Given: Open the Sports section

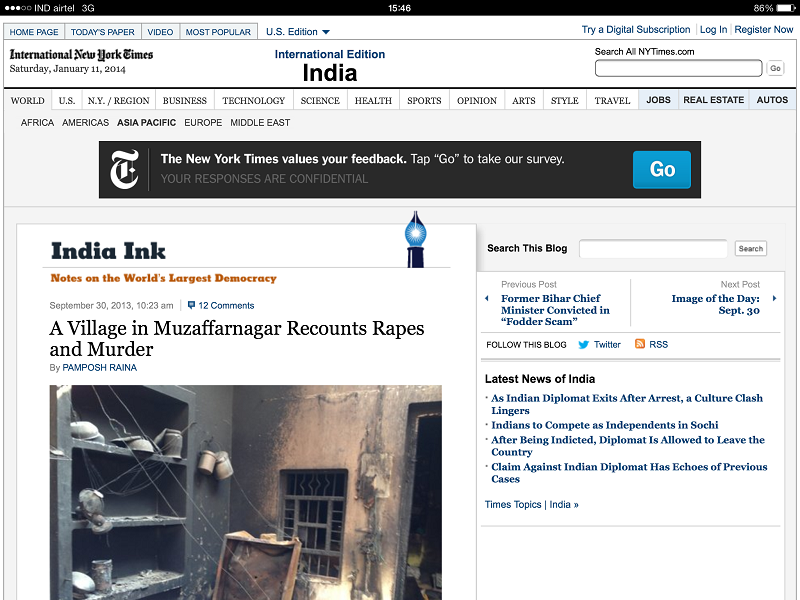Looking at the screenshot, I should click(x=424, y=101).
